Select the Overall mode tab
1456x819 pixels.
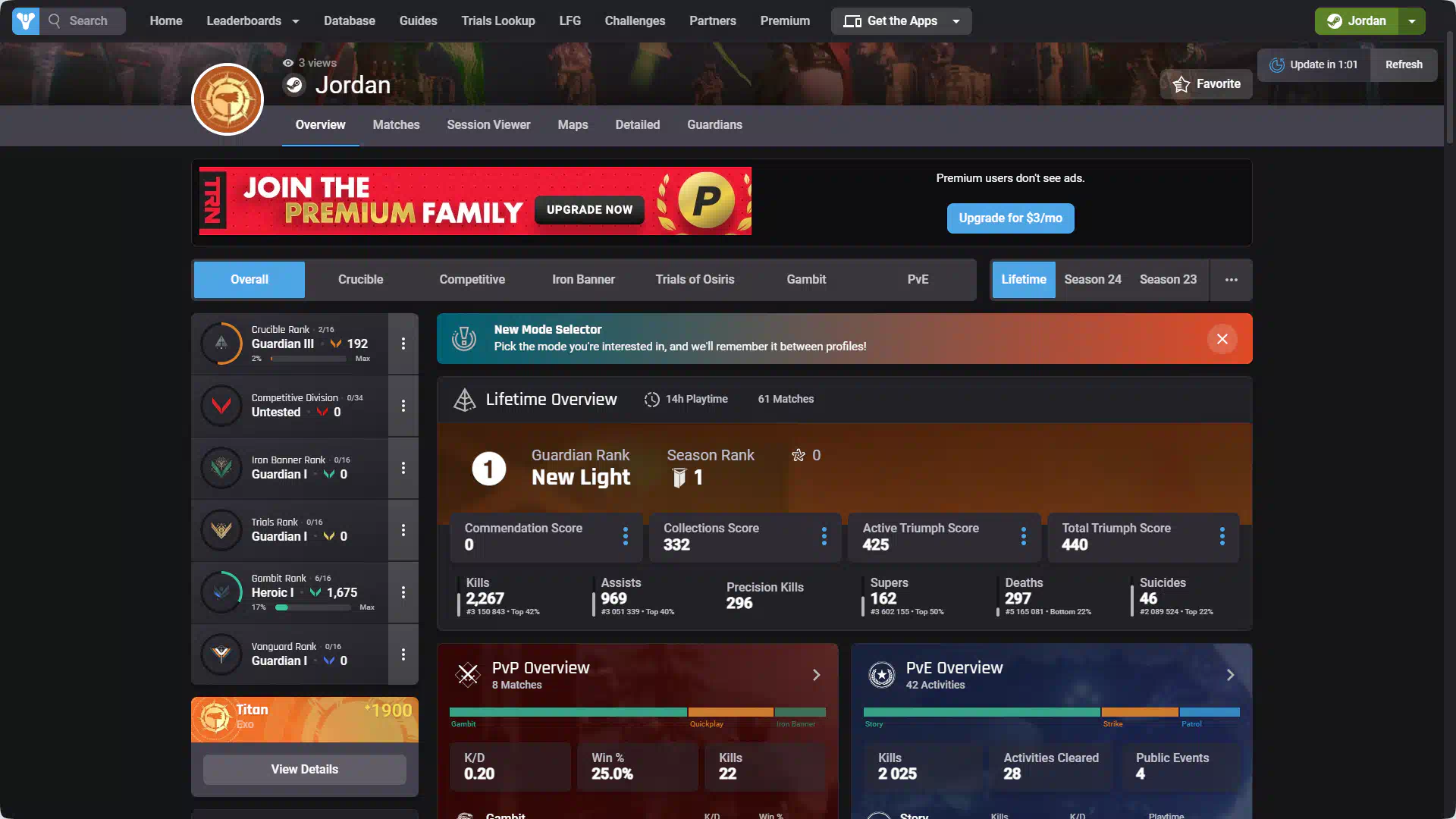coord(249,280)
